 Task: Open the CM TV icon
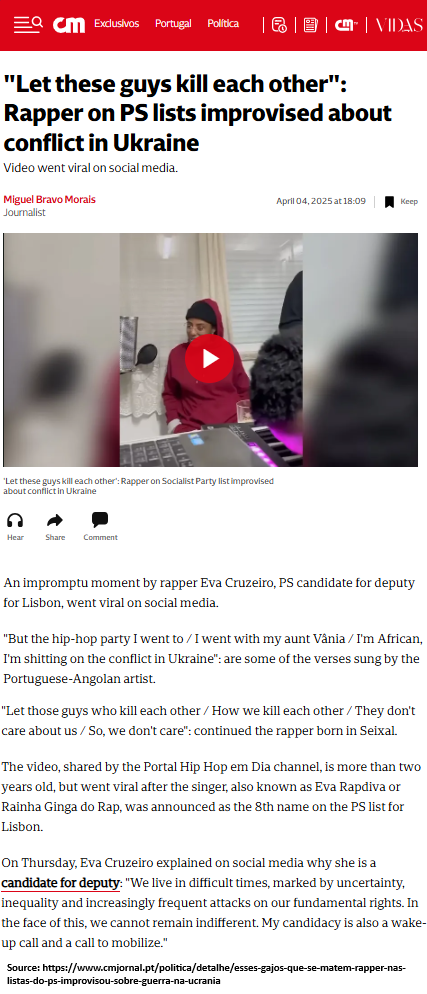(346, 25)
